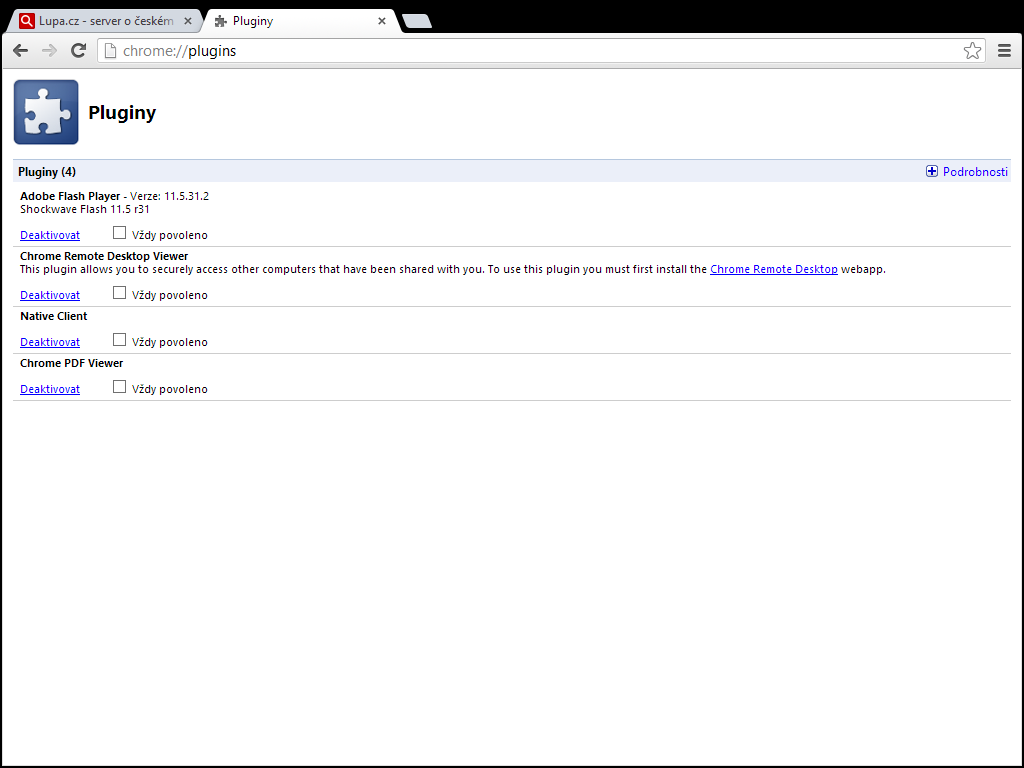Viewport: 1024px width, 768px height.
Task: Click the Chrome PDF Viewer heading
Action: [x=71, y=363]
